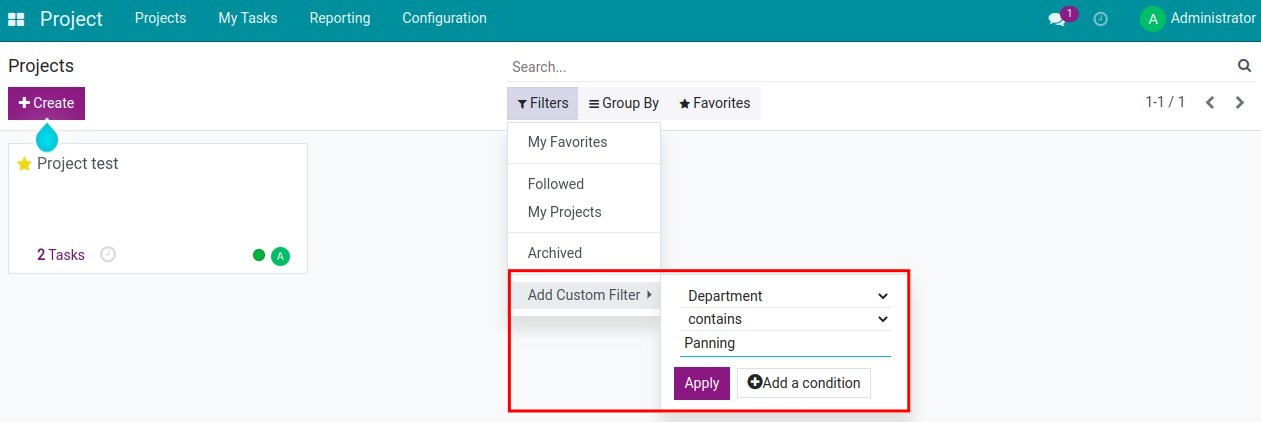Viewport: 1261px width, 422px height.
Task: Click the Apply button
Action: pyautogui.click(x=702, y=383)
